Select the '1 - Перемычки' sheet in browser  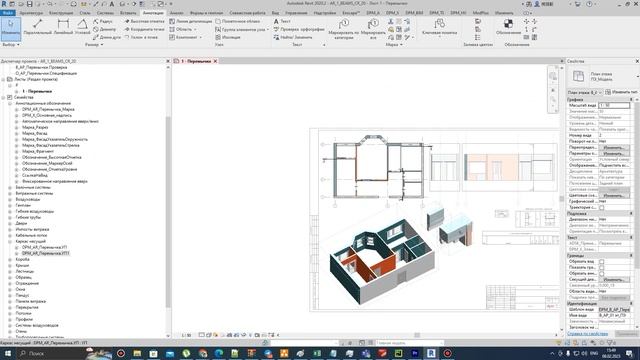click(37, 91)
